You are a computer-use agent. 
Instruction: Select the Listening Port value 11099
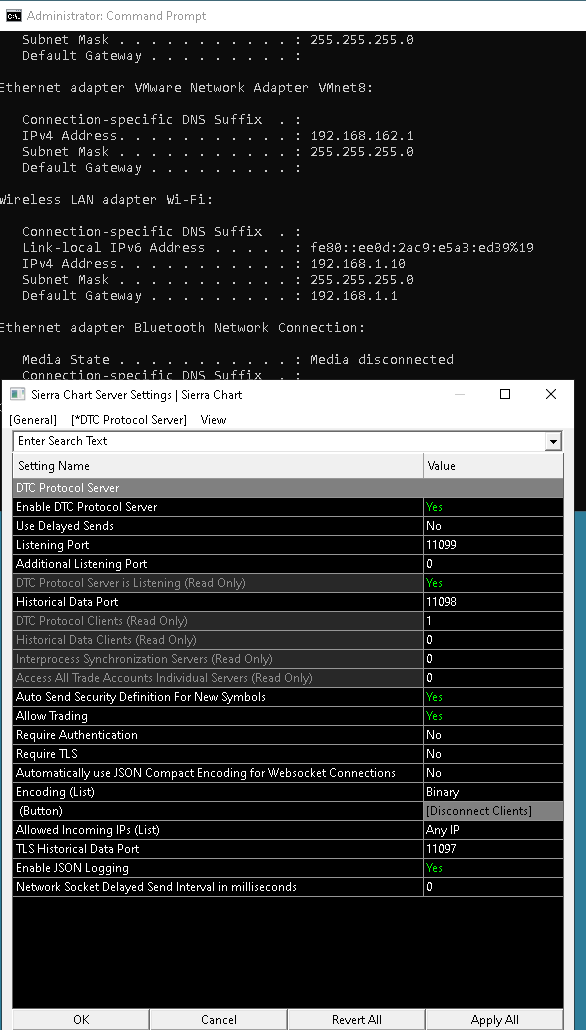(x=493, y=545)
